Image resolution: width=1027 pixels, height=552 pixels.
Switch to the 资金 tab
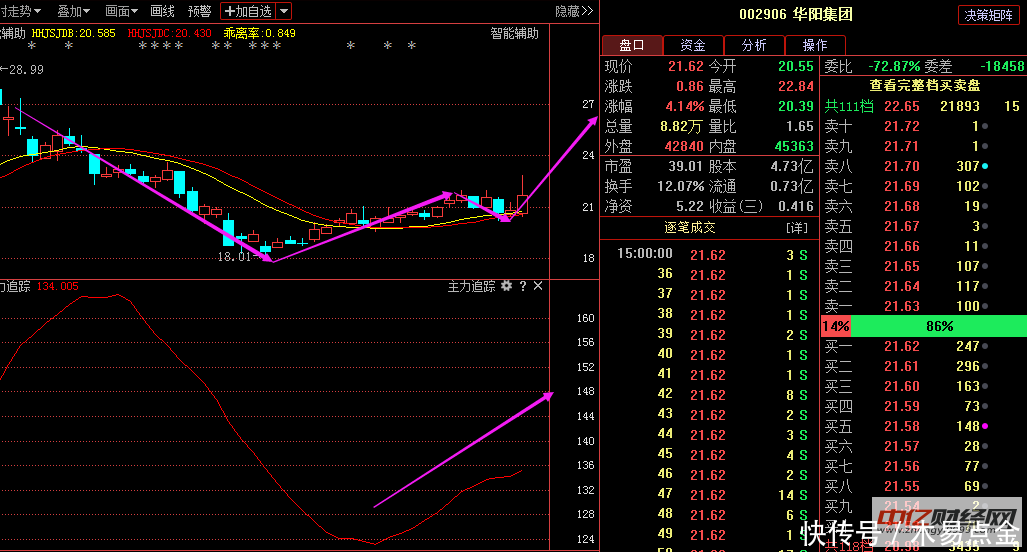(x=693, y=45)
